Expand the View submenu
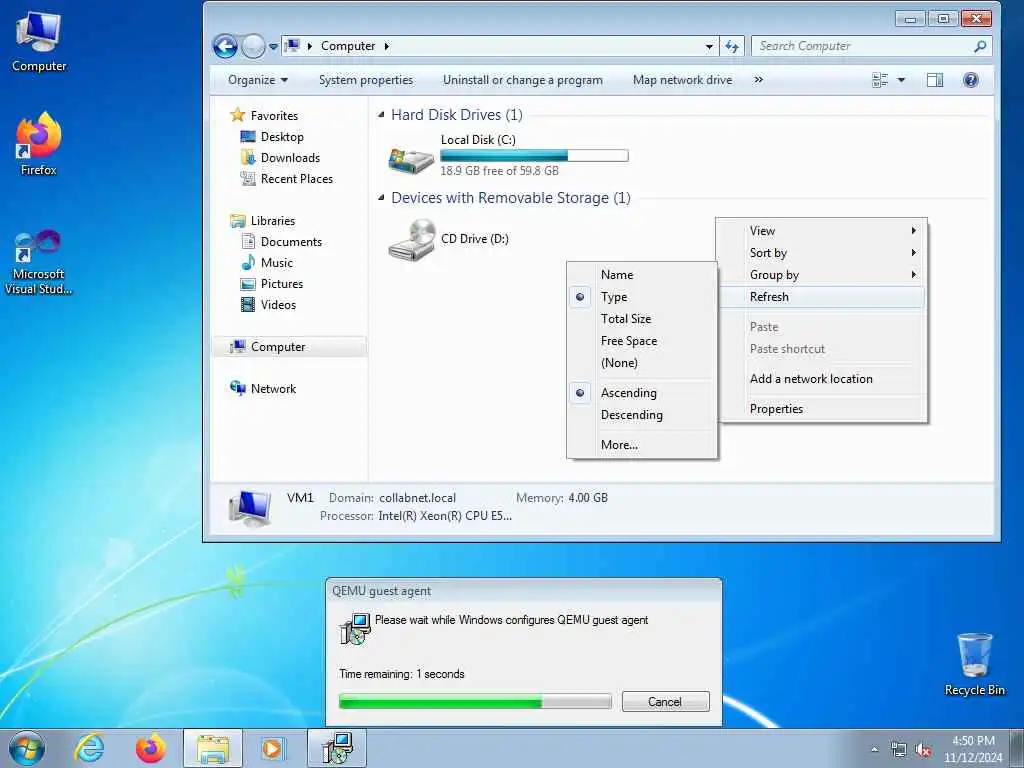Image resolution: width=1024 pixels, height=768 pixels. (822, 231)
